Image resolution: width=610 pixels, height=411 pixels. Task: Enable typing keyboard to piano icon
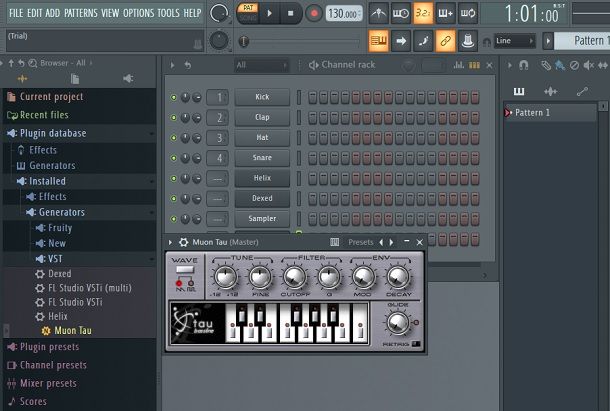tap(378, 40)
